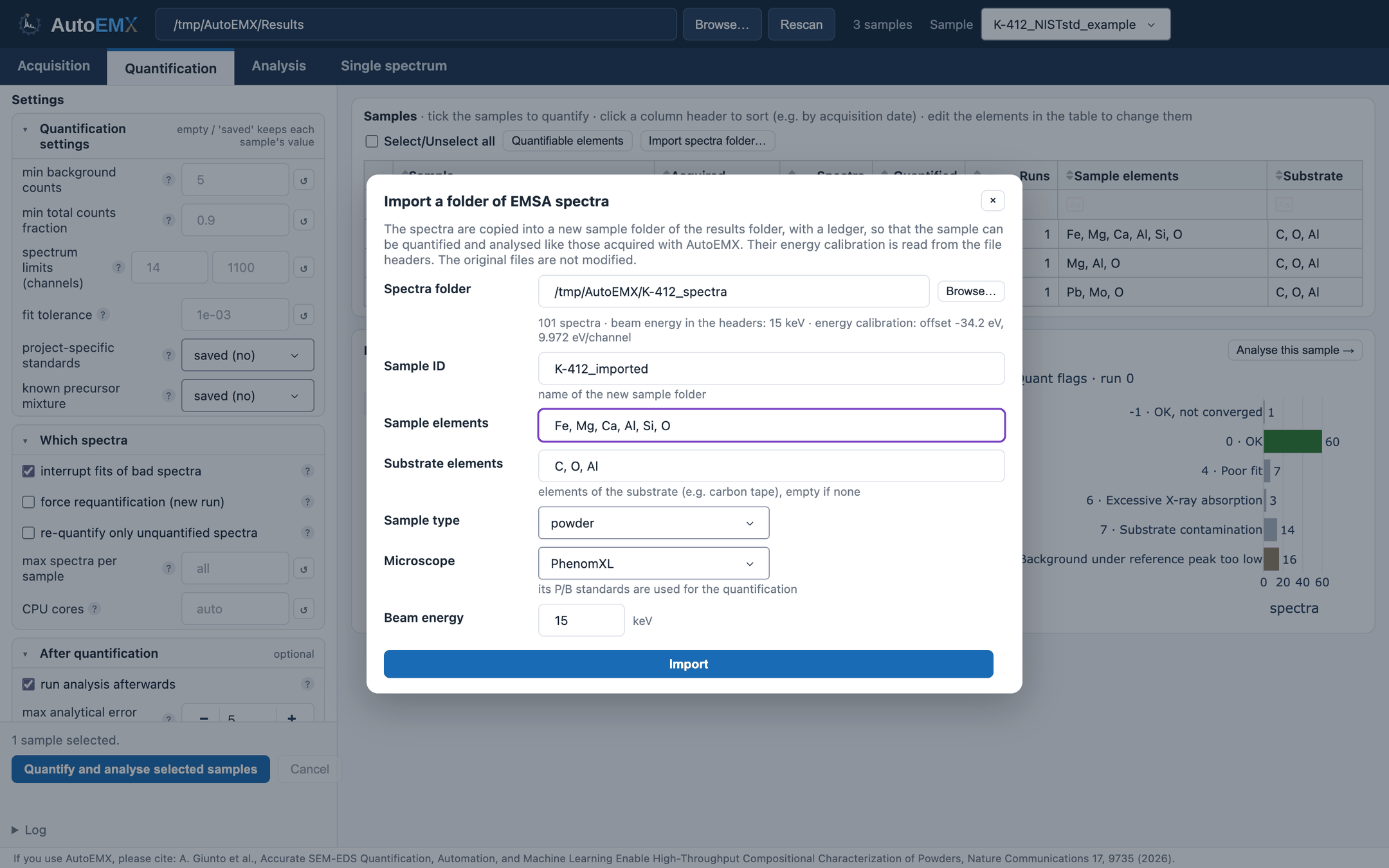The width and height of the screenshot is (1389, 868).
Task: Reset spectrum limits channels value
Action: click(304, 267)
